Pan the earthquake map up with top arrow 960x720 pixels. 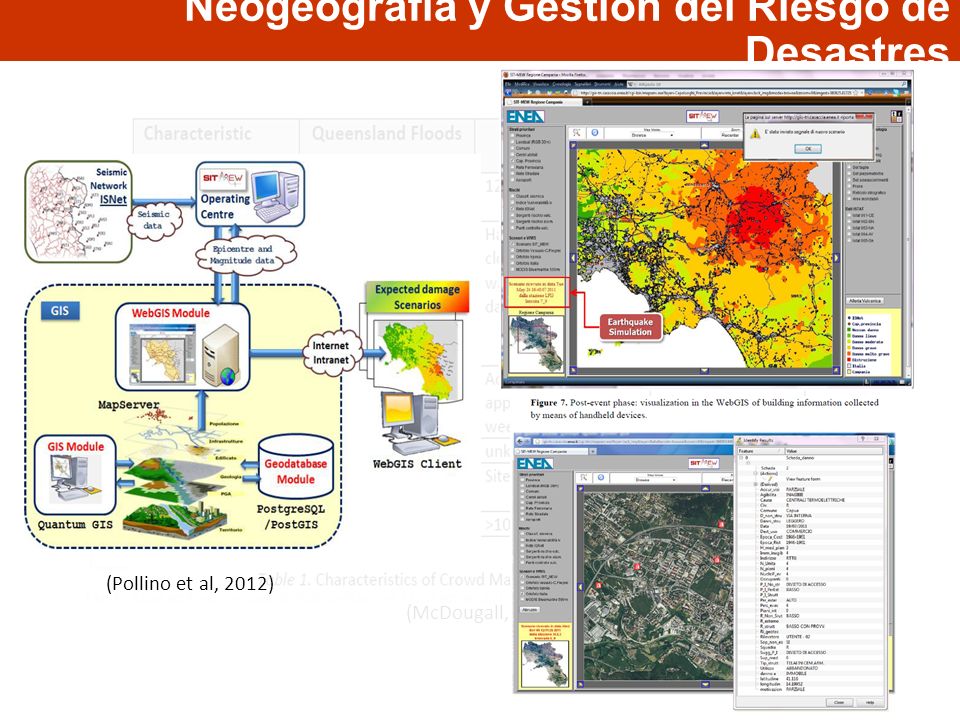704,145
